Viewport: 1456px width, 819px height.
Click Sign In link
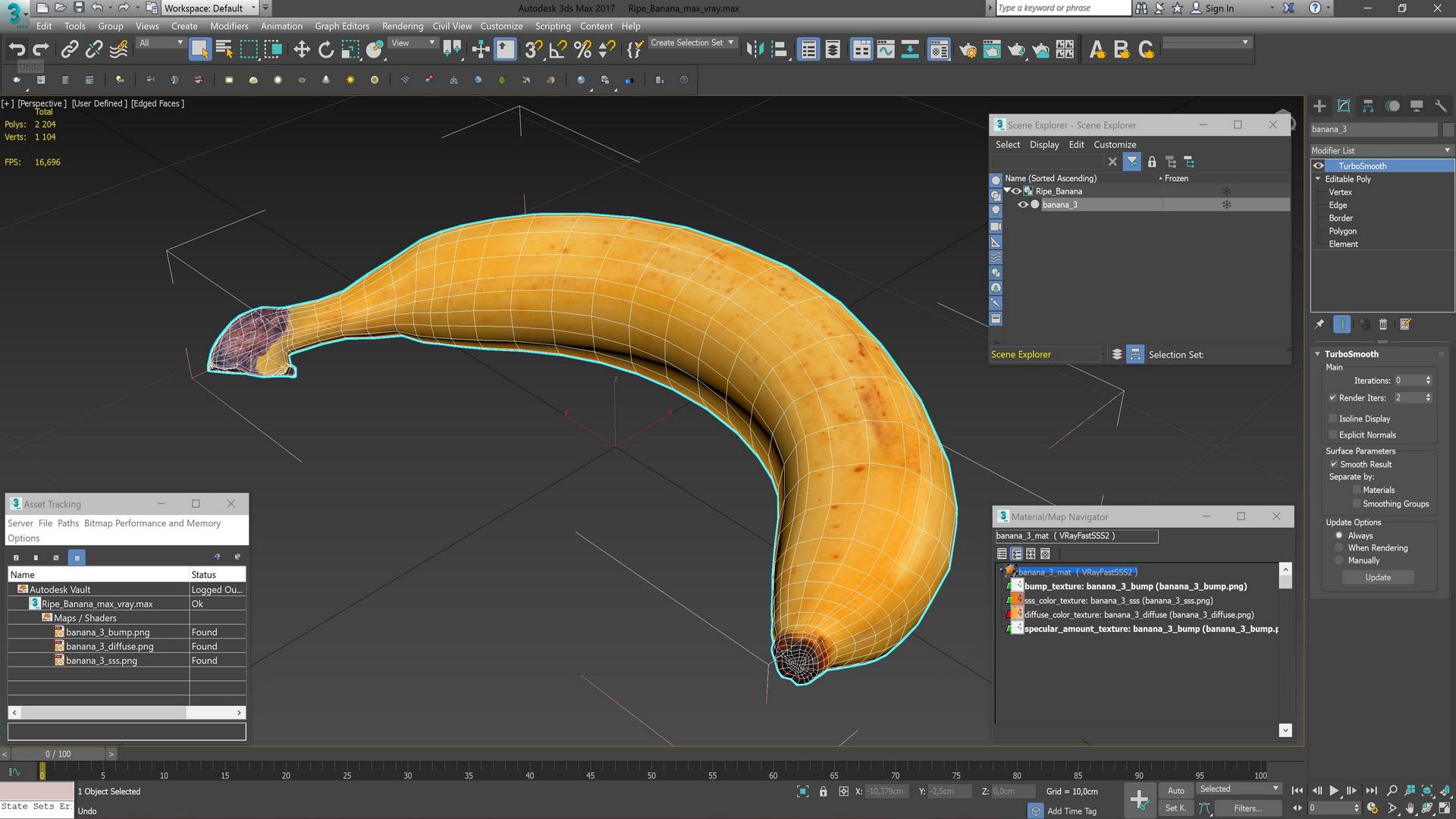1219,8
